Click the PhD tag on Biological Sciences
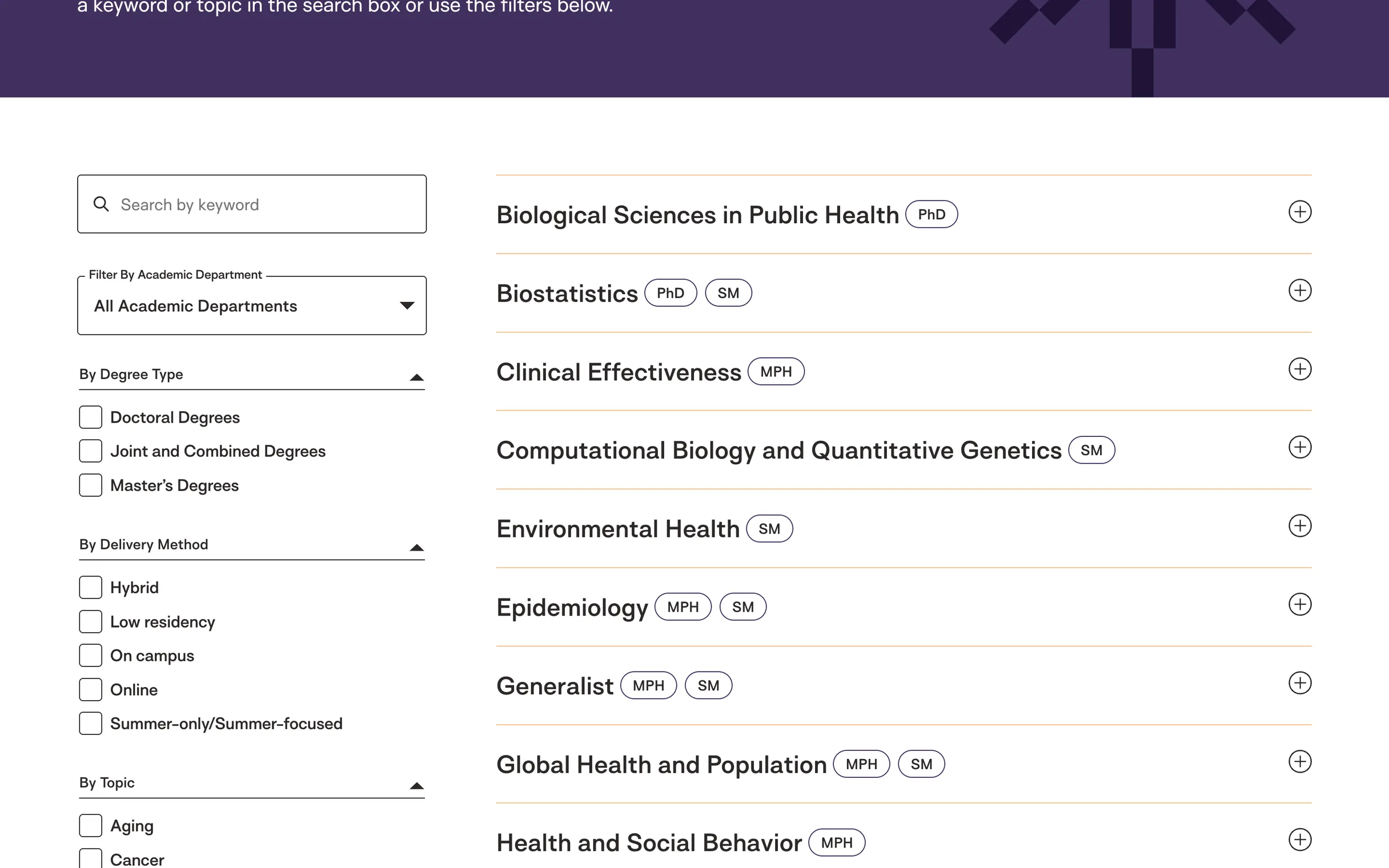The width and height of the screenshot is (1389, 868). [x=931, y=214]
